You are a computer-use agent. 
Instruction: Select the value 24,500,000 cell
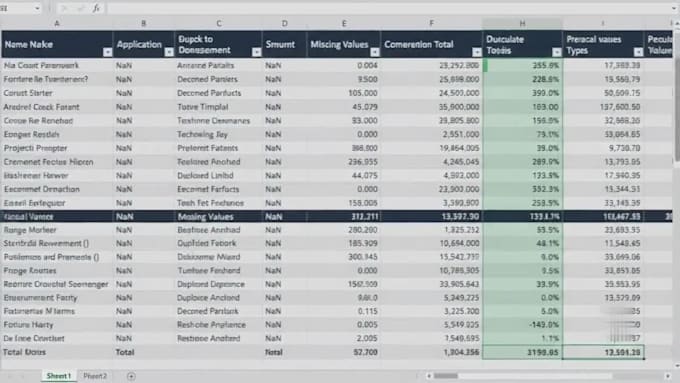tap(432, 93)
